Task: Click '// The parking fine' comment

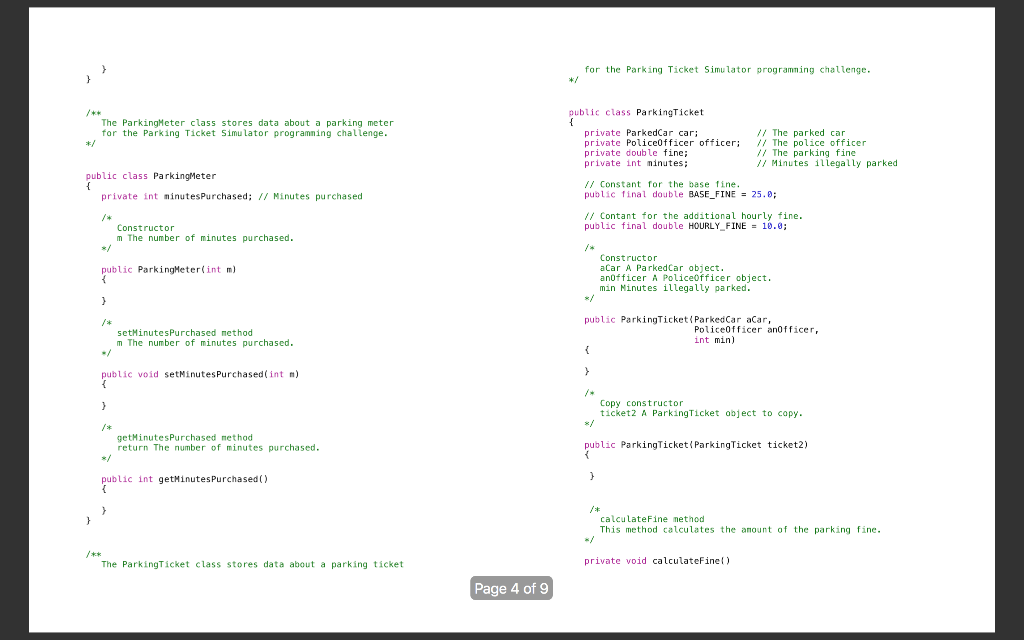Action: click(806, 153)
